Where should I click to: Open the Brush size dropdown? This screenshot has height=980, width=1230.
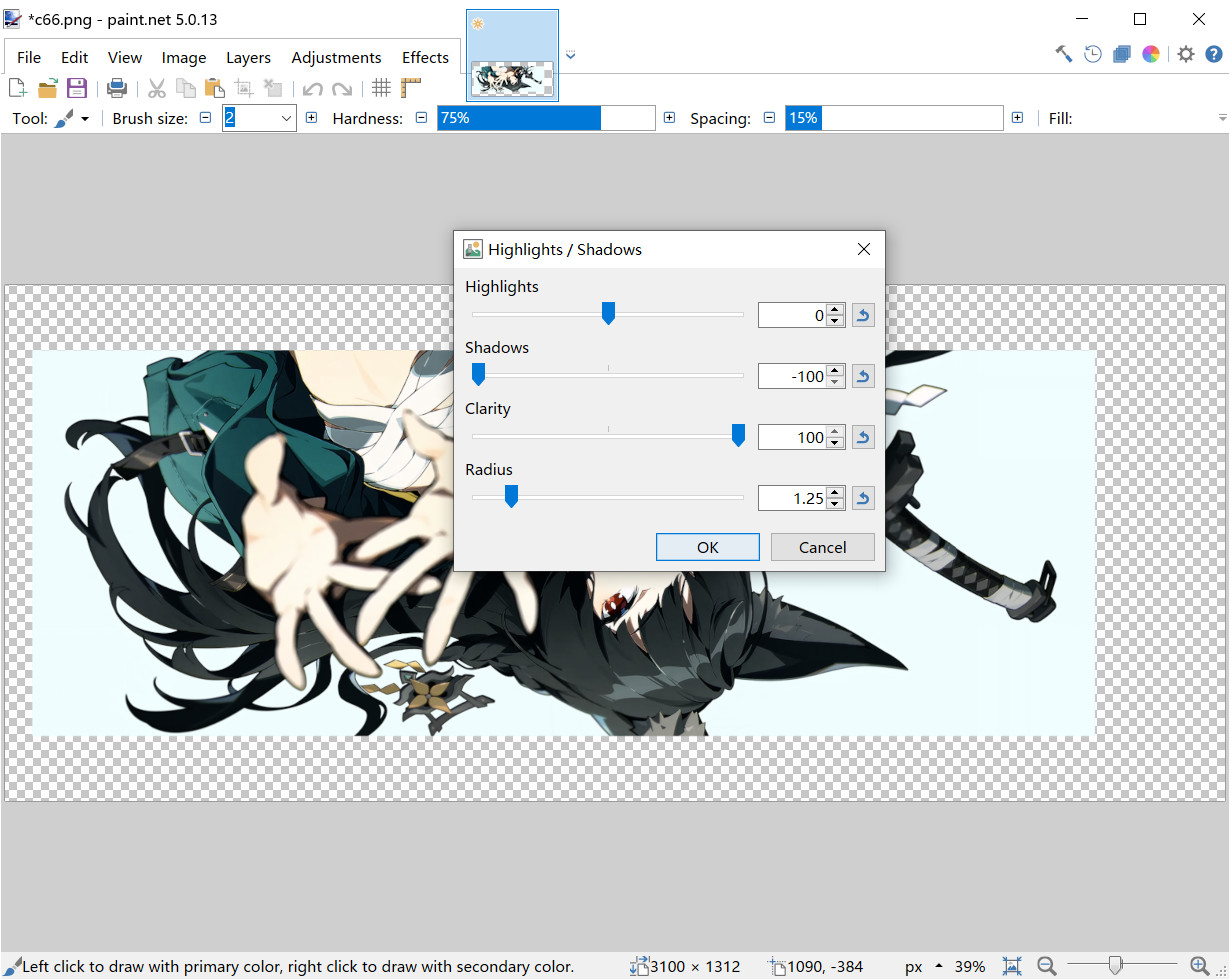coord(286,118)
